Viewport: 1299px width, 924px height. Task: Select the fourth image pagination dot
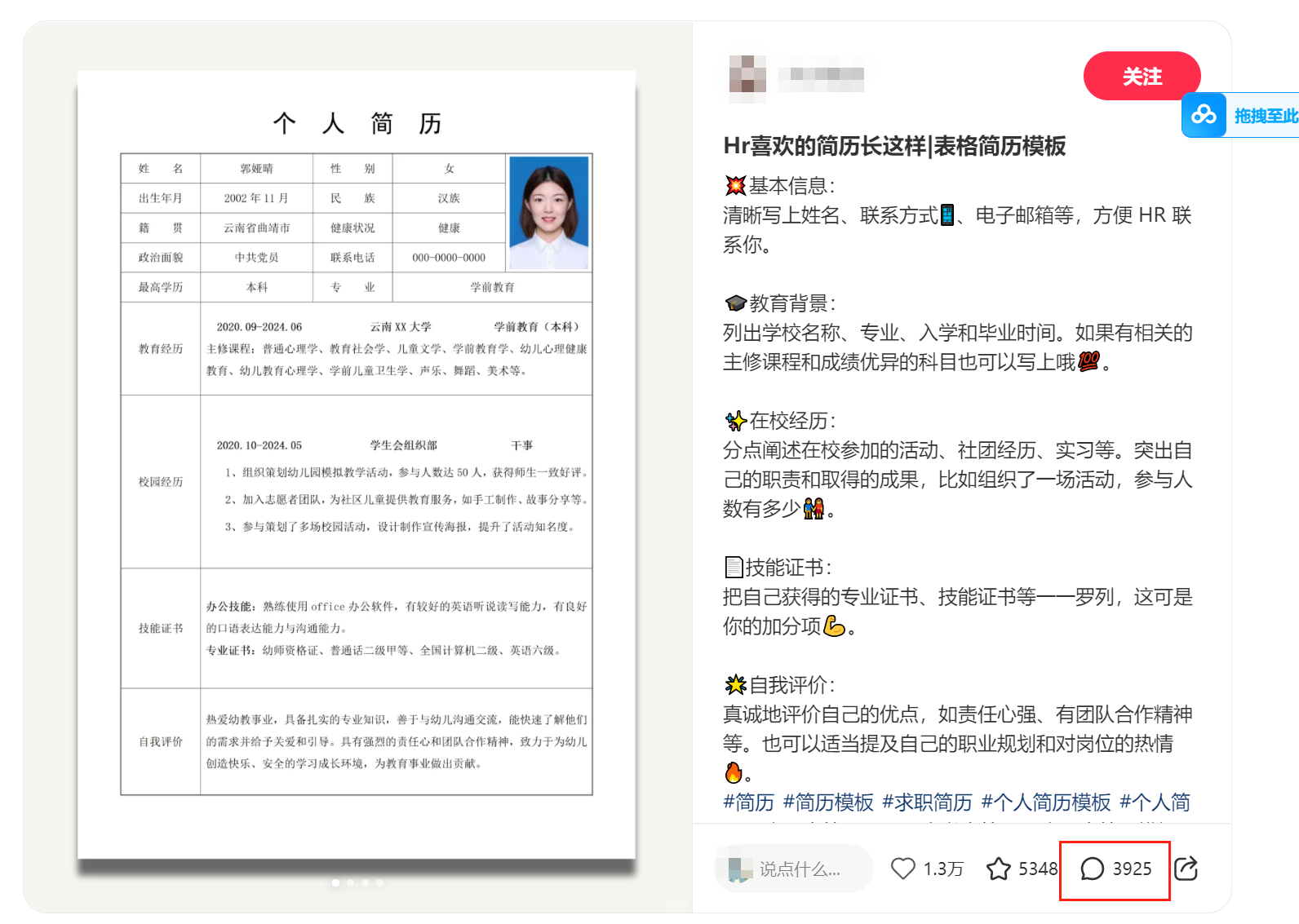379,882
